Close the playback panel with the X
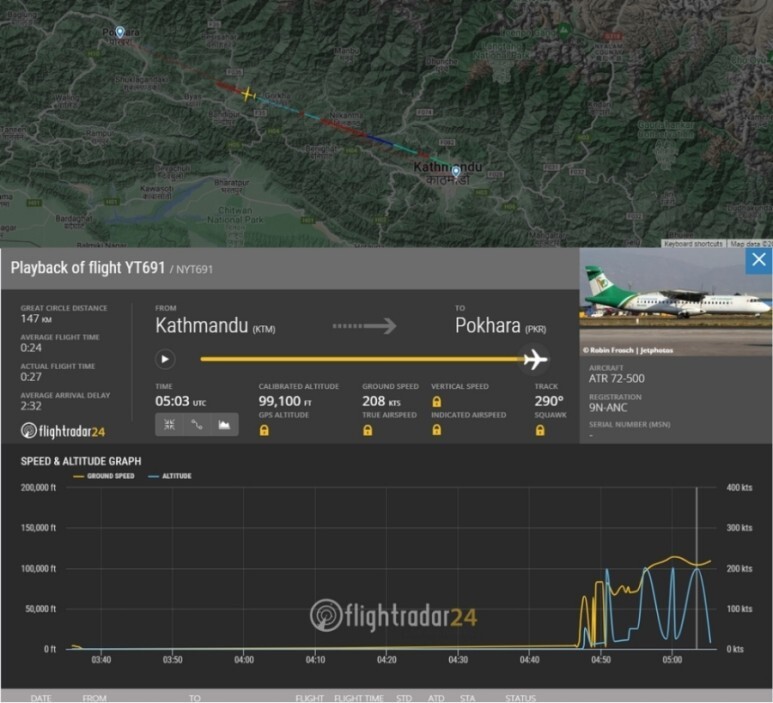This screenshot has height=703, width=773. [759, 260]
